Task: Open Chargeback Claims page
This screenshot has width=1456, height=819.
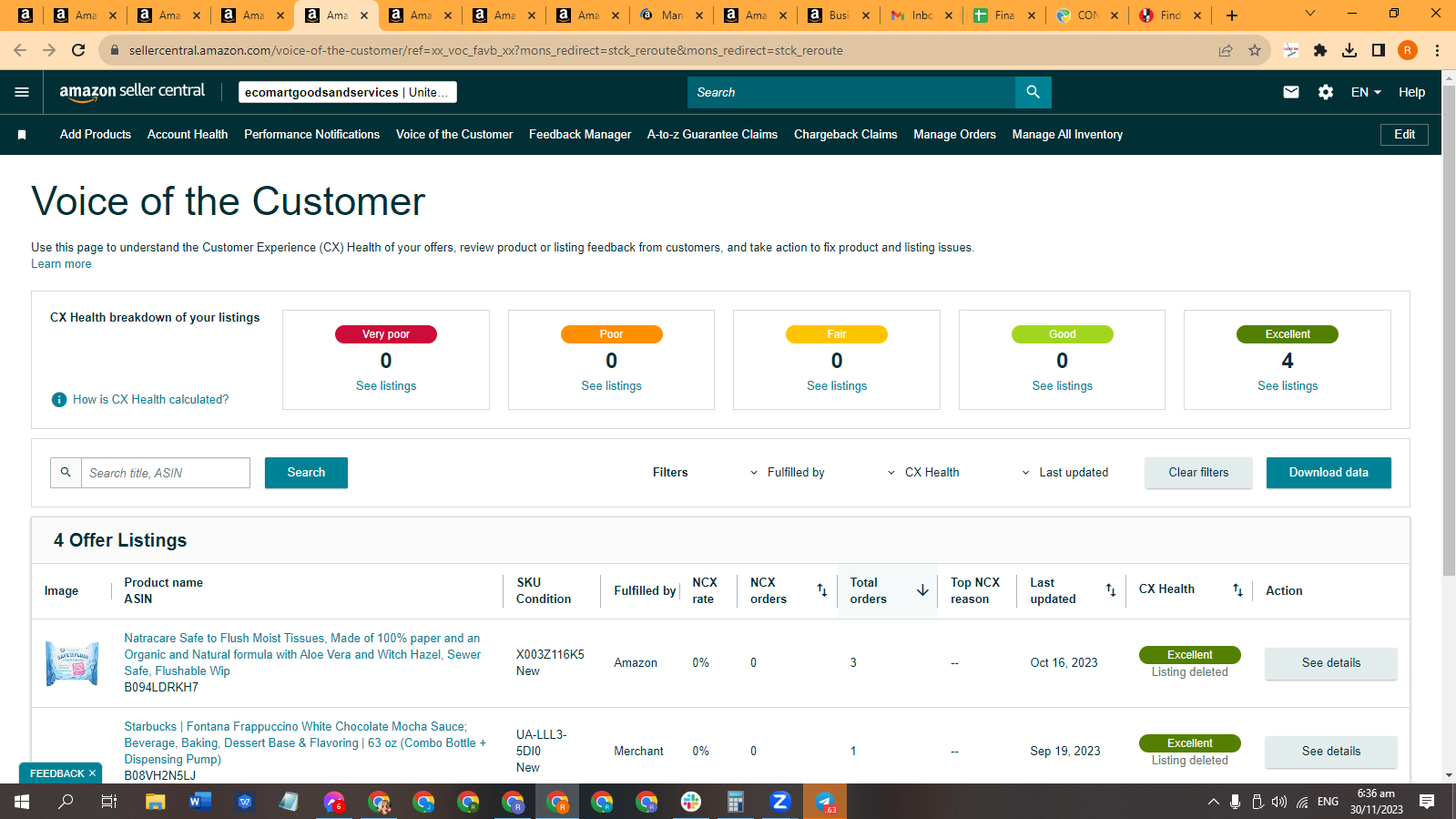Action: (x=845, y=135)
